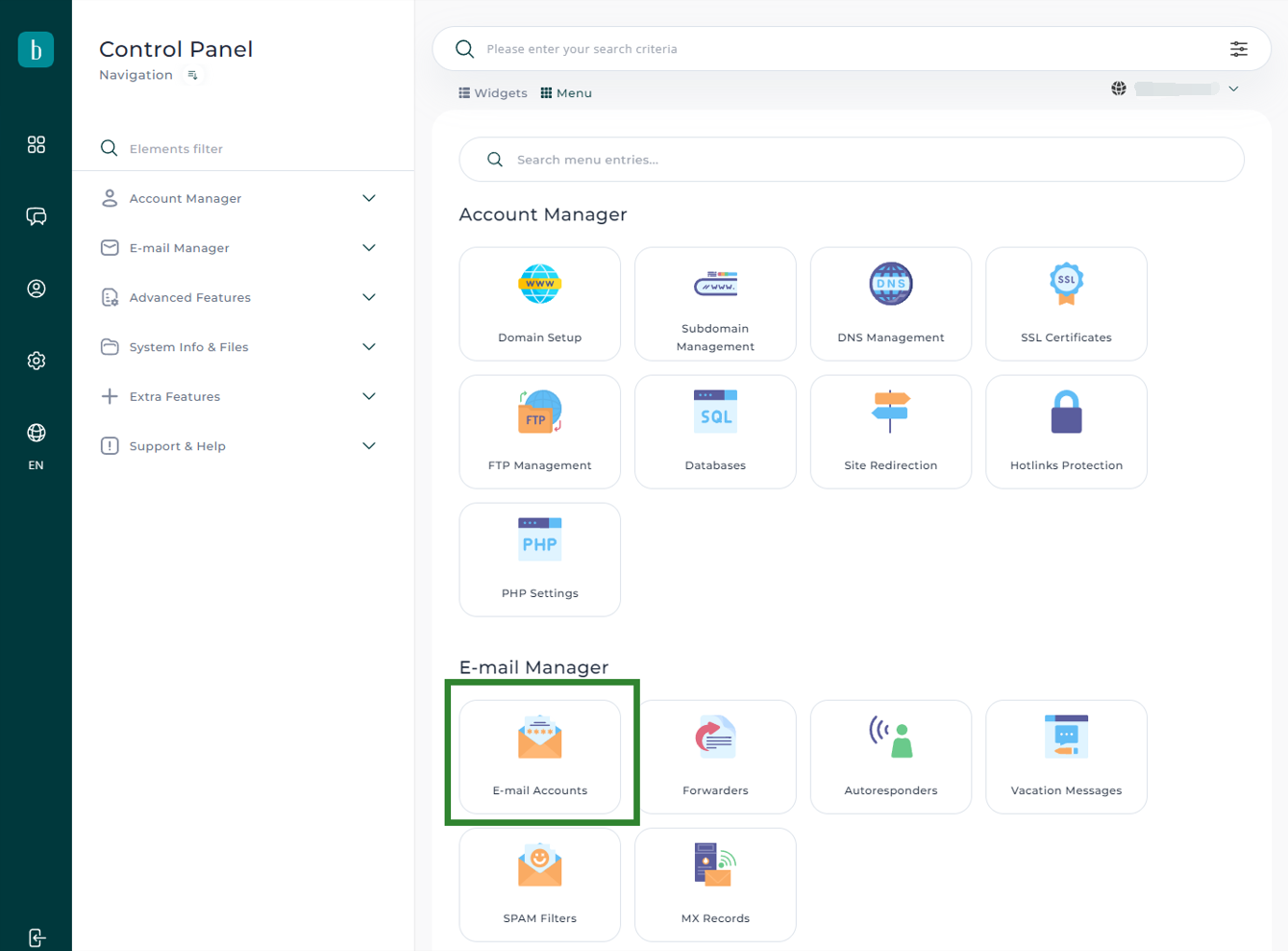1288x951 pixels.
Task: Open the Databases SQL tile
Action: pos(715,432)
